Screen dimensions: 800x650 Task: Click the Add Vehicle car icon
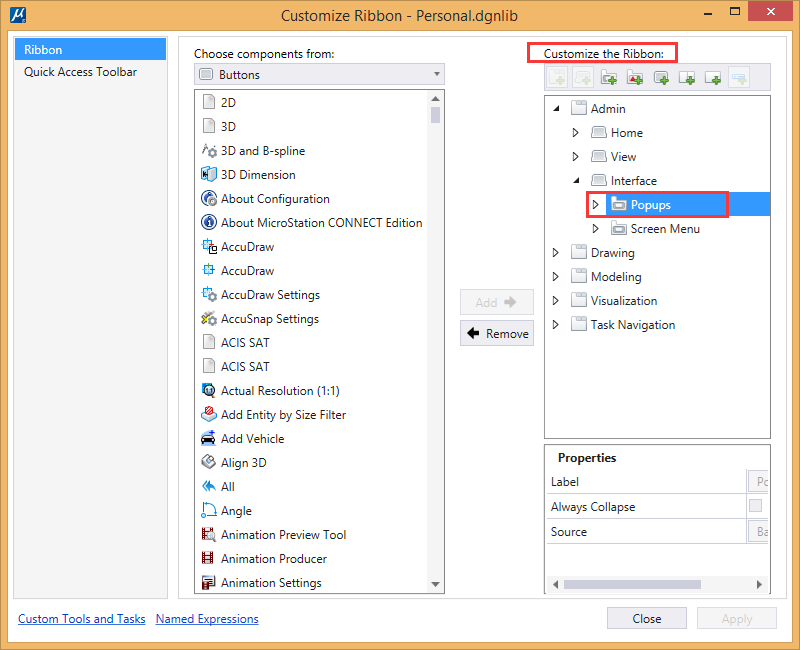(209, 438)
